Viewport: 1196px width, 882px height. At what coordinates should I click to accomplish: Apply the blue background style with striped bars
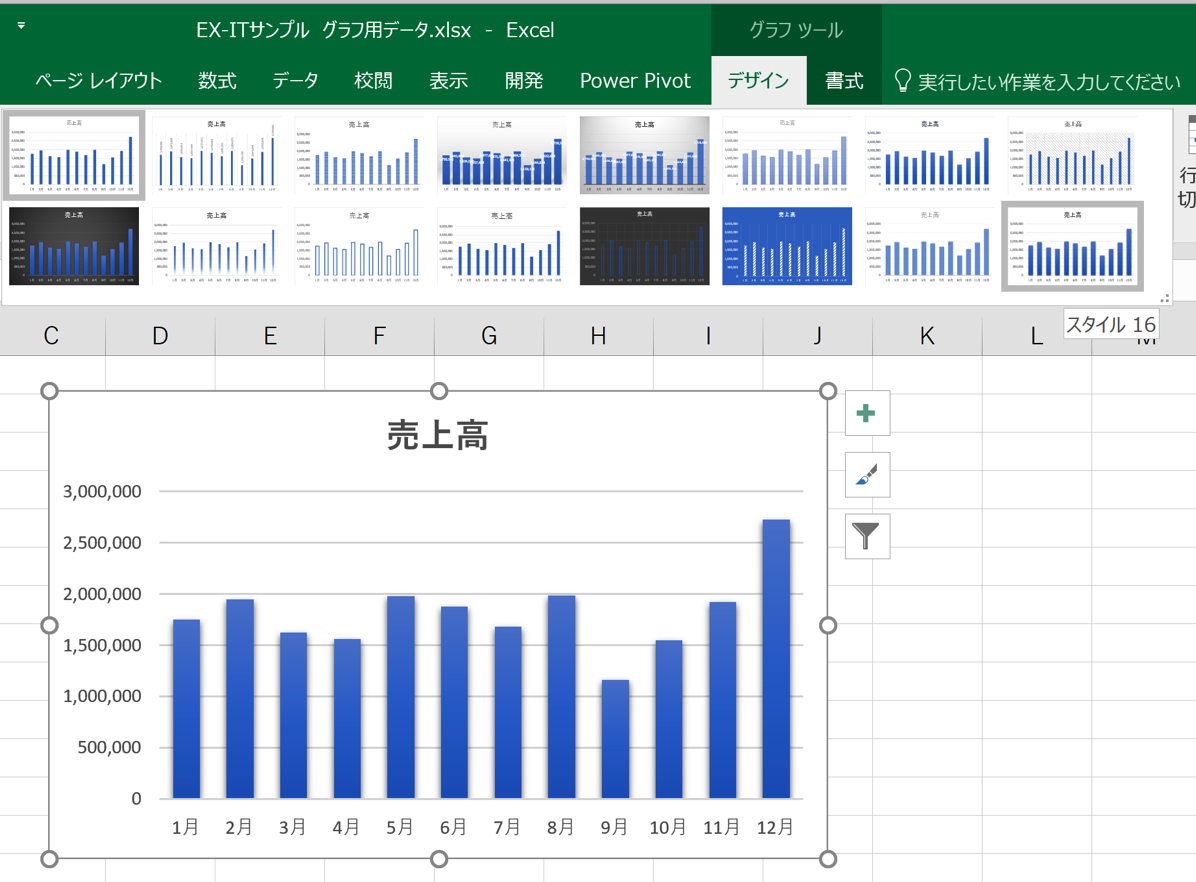[x=787, y=246]
